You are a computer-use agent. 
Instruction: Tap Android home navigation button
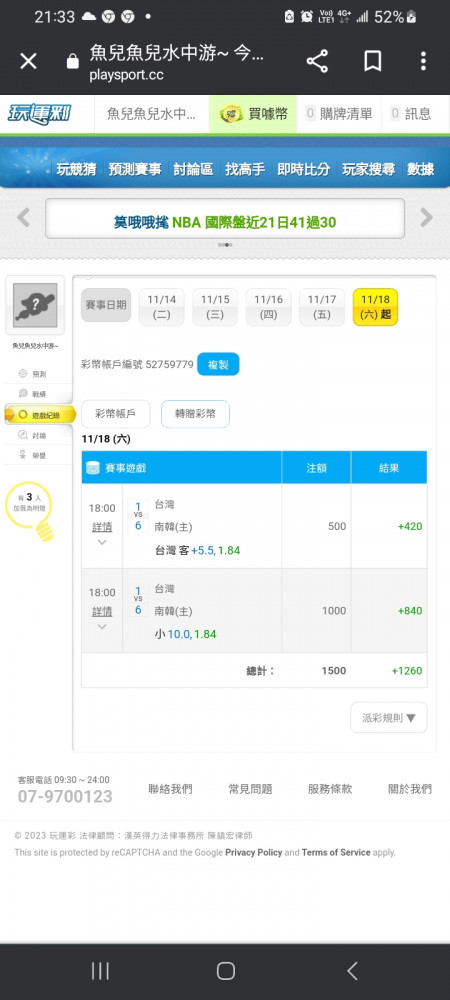[x=225, y=971]
